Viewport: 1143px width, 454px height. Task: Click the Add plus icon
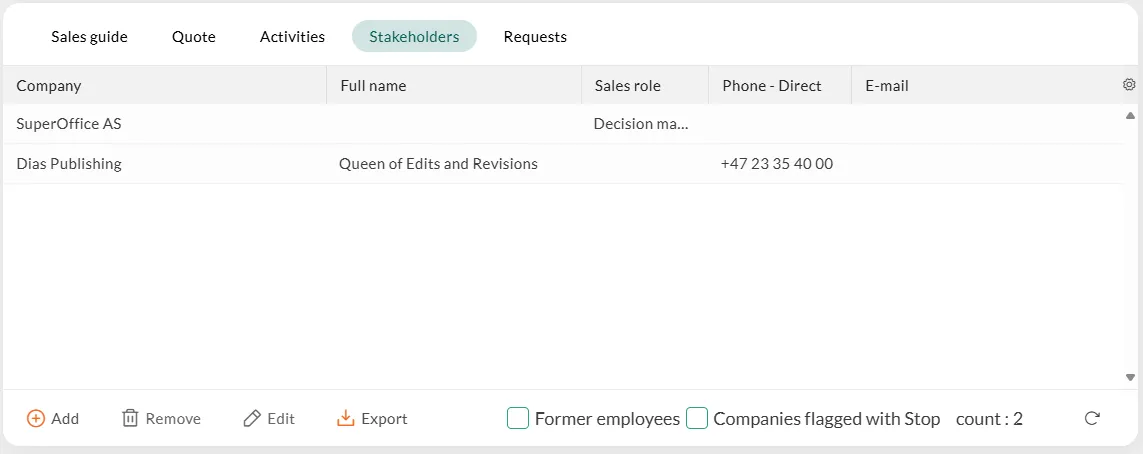[36, 419]
